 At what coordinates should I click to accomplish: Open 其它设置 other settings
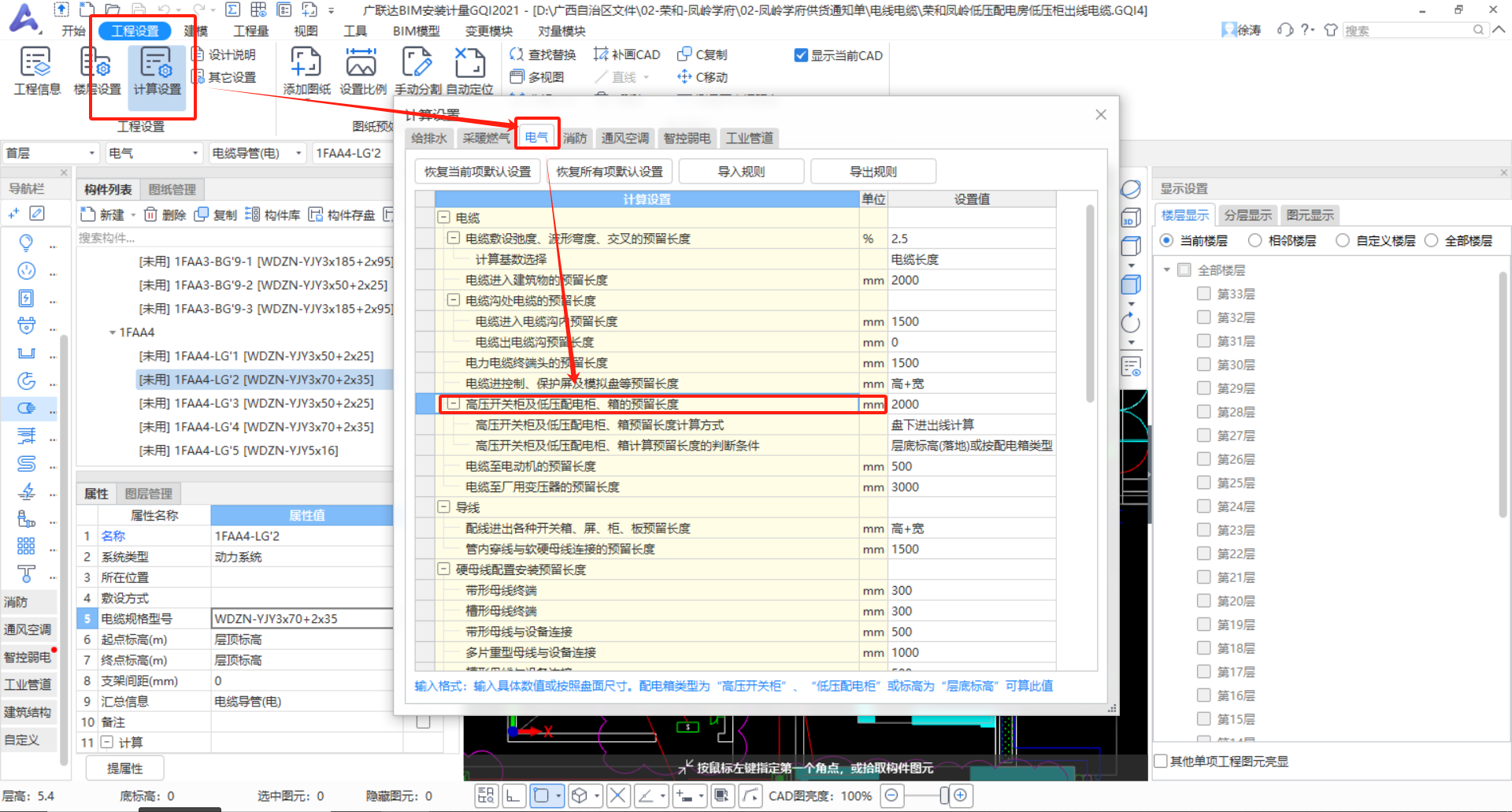pos(224,76)
